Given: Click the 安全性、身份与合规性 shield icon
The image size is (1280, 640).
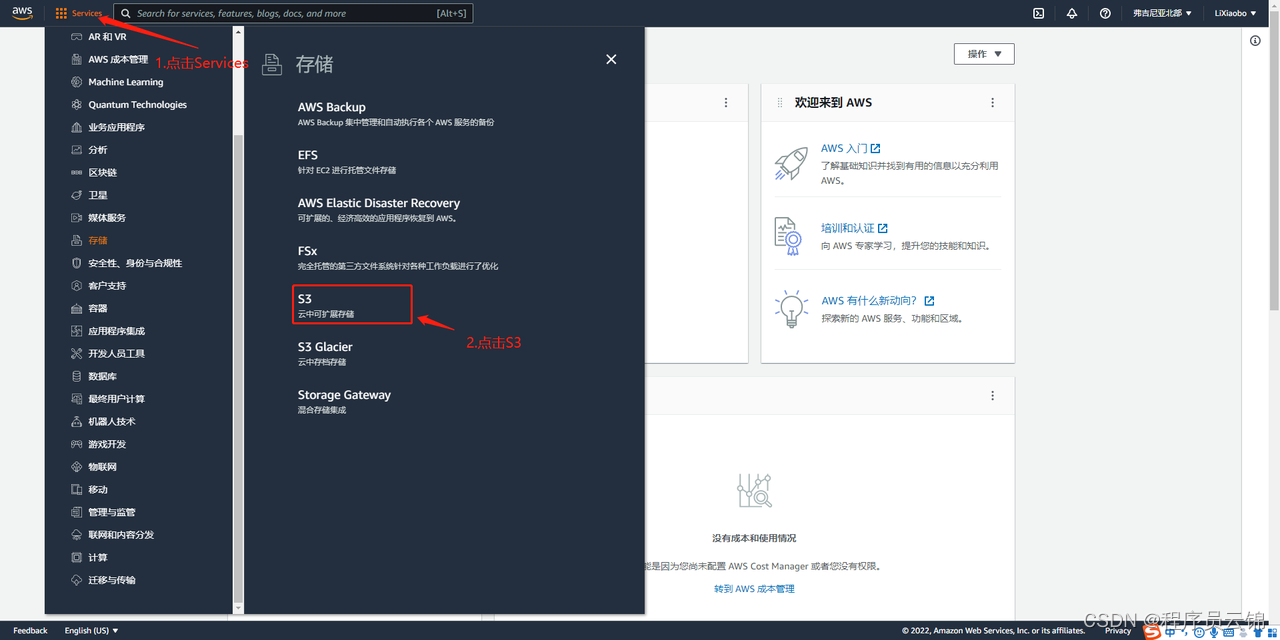Looking at the screenshot, I should [x=77, y=263].
